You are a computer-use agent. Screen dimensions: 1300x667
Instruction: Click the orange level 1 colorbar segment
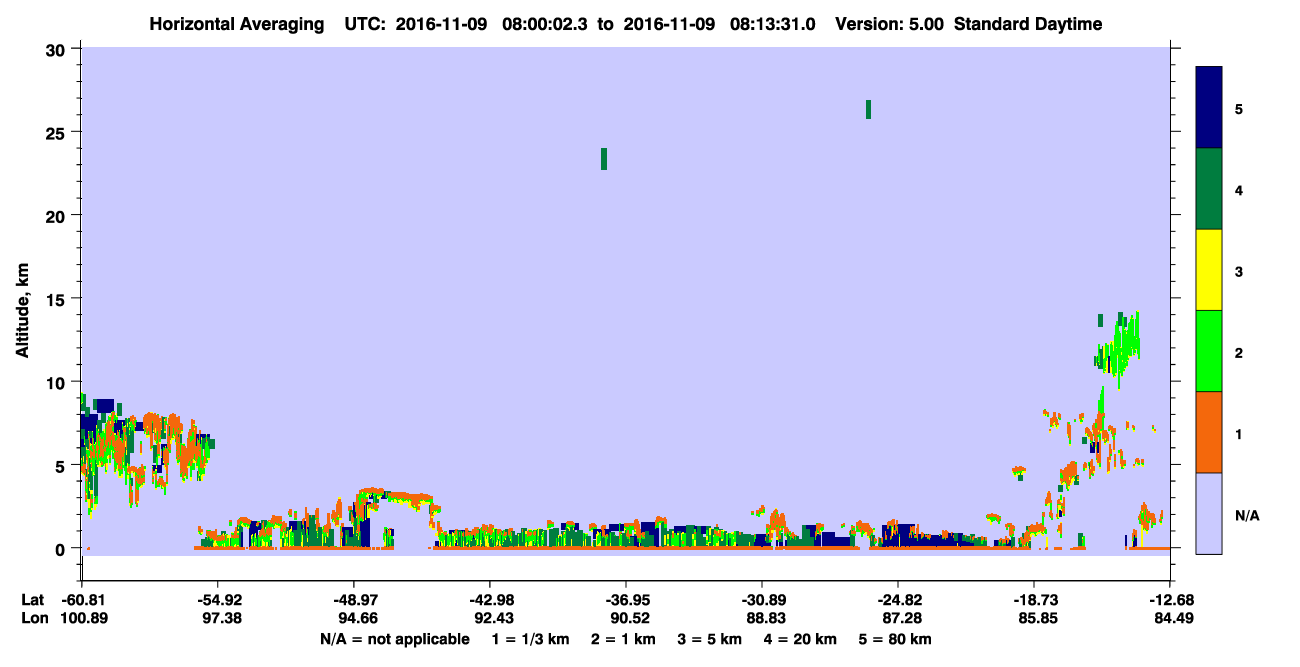point(1209,432)
